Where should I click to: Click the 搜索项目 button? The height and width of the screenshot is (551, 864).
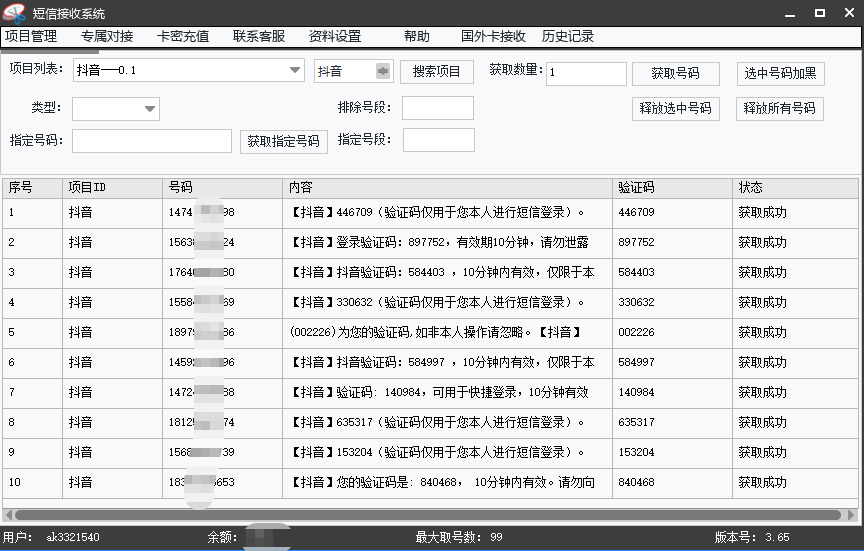[x=437, y=72]
